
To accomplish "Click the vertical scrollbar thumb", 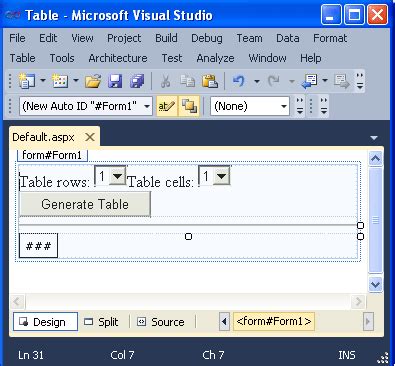I will coord(375,220).
